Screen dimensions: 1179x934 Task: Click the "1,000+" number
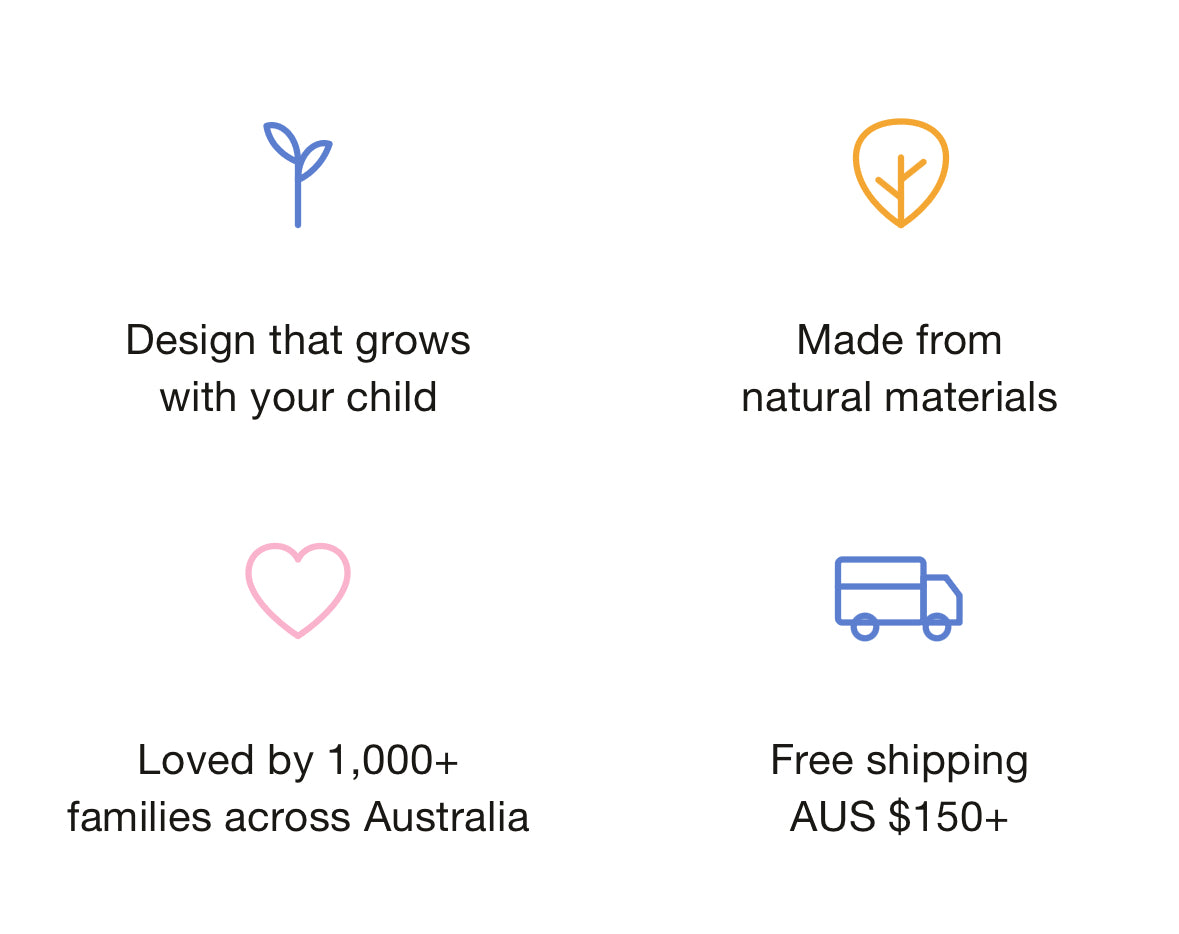click(x=393, y=761)
